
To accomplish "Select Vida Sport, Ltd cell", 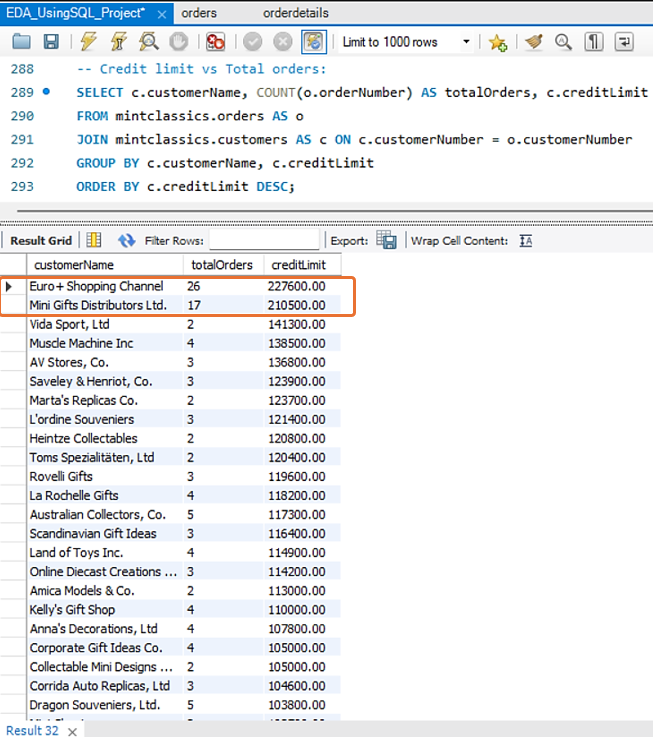I will [x=105, y=324].
